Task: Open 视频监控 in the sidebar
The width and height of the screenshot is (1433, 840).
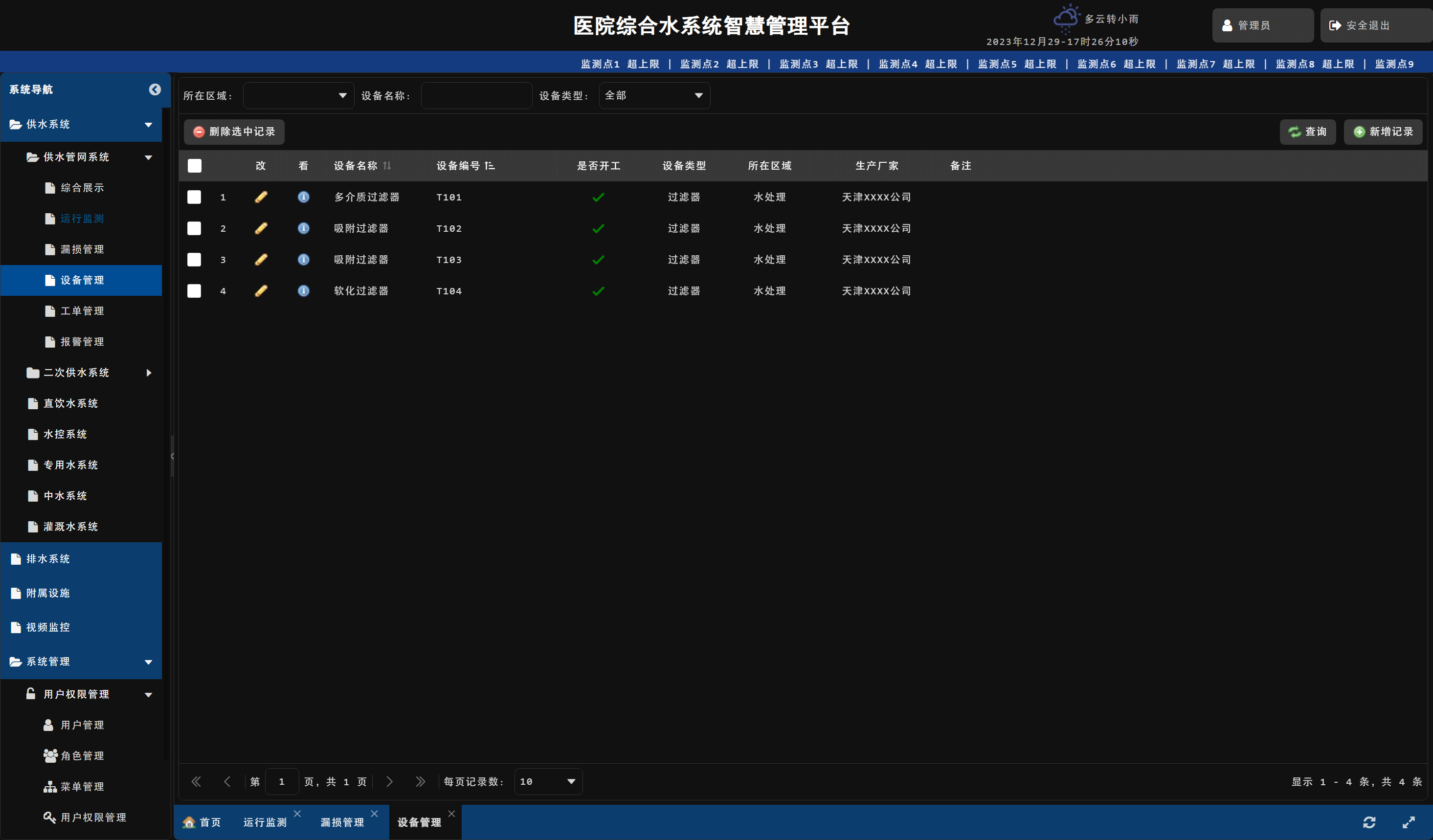Action: [81, 627]
